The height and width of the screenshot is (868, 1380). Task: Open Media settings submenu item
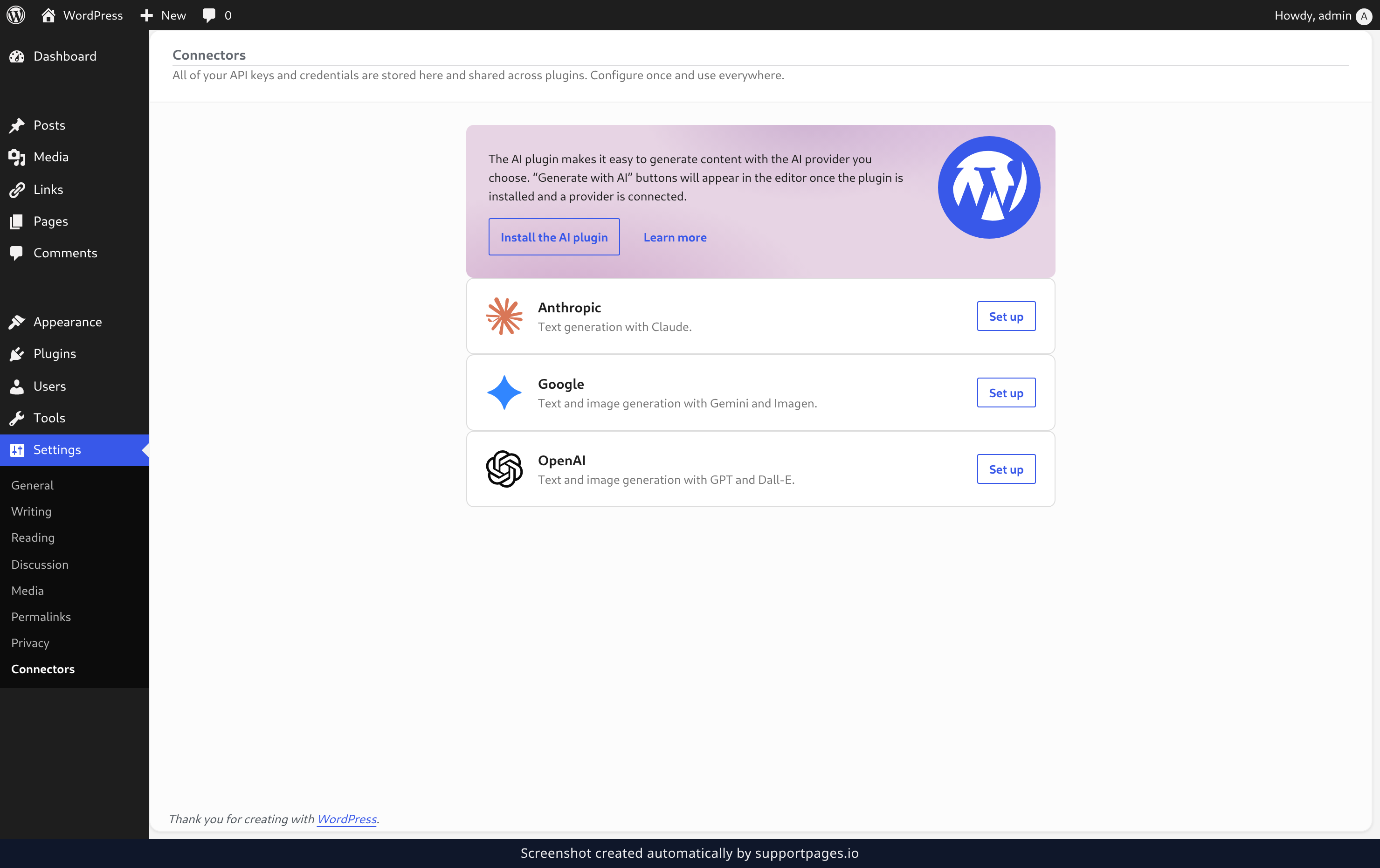click(28, 590)
